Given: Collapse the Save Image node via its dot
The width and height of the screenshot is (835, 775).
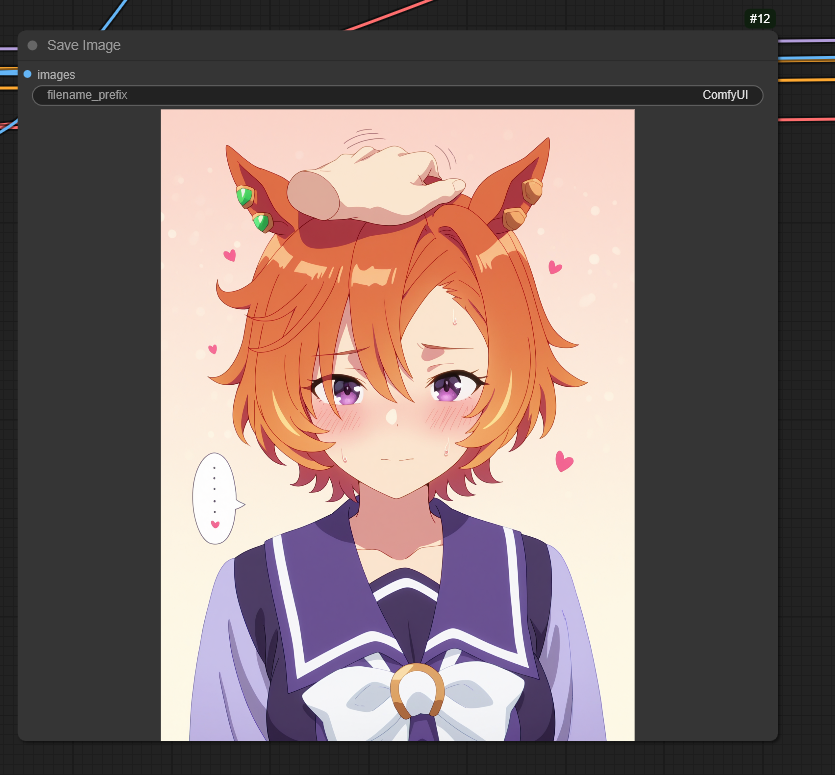Looking at the screenshot, I should point(32,45).
